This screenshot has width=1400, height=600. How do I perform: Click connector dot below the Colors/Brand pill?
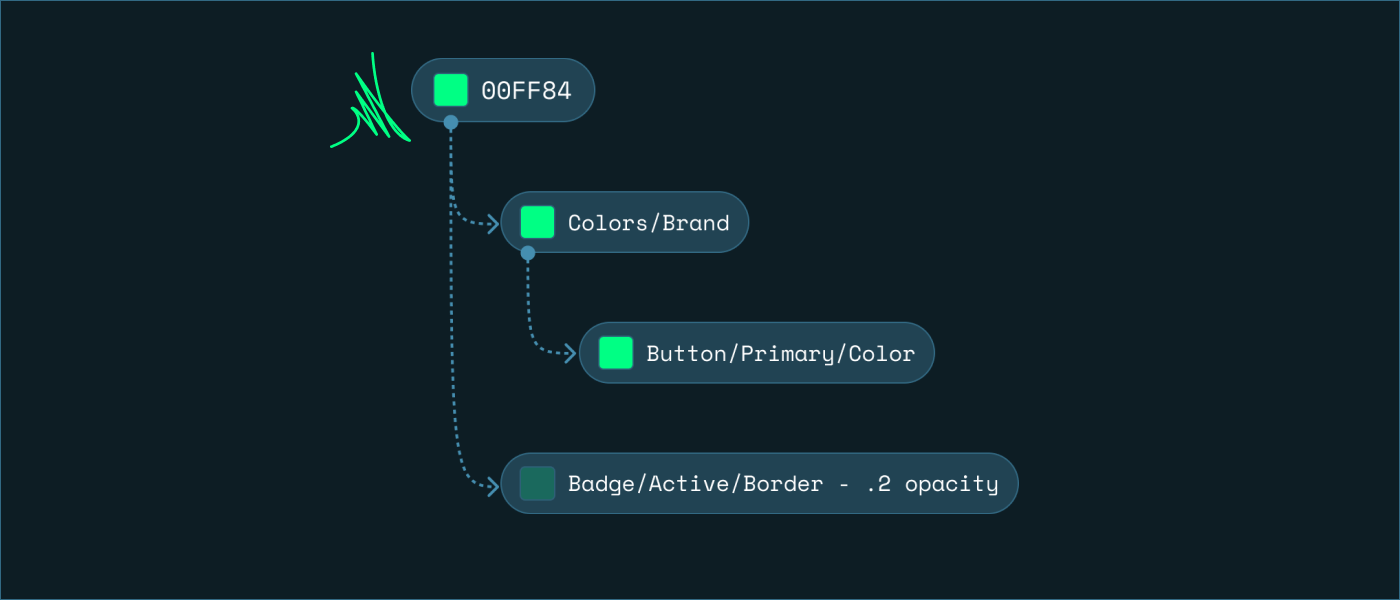528,253
